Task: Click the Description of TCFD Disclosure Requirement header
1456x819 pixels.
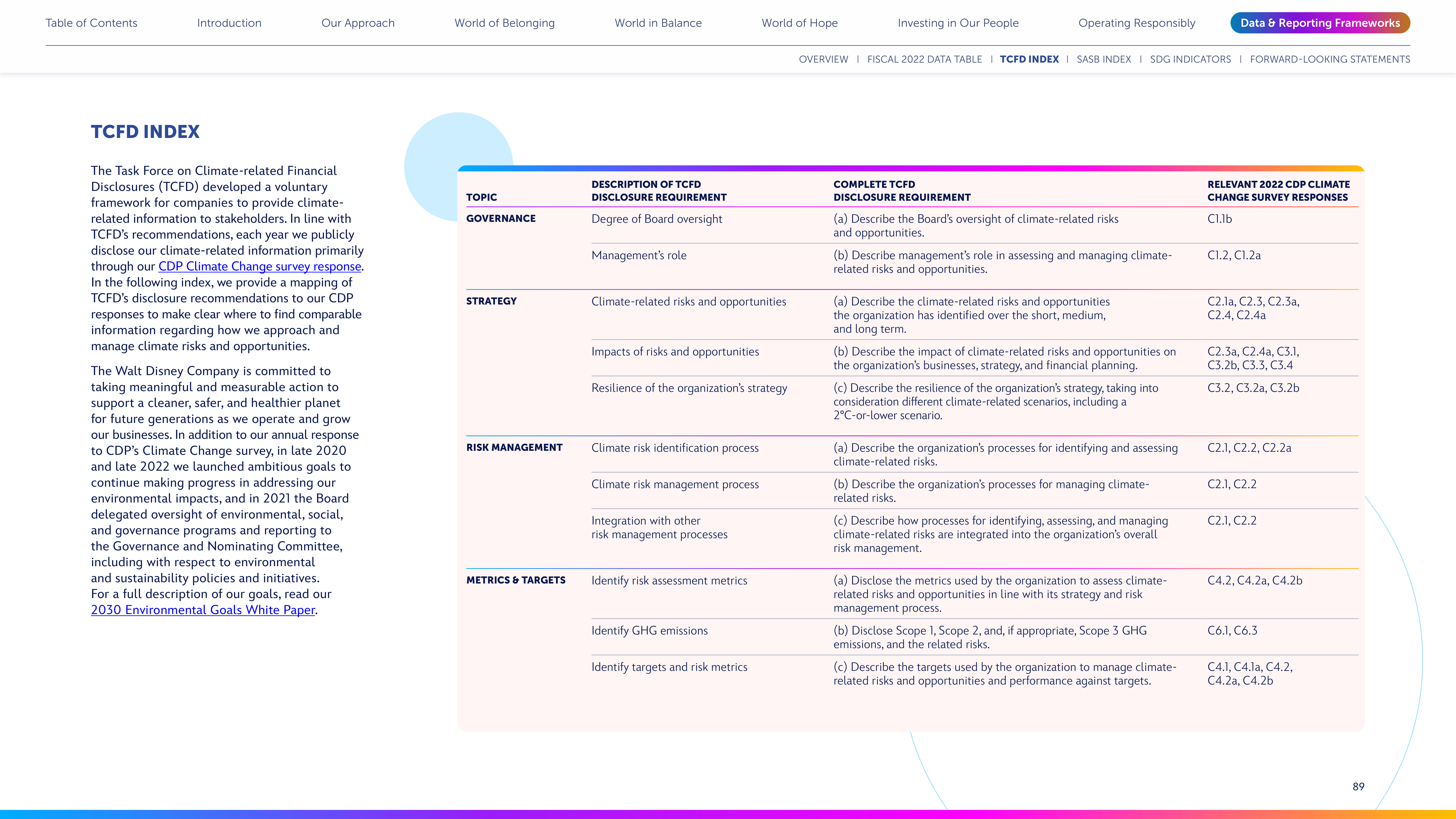Action: pyautogui.click(x=659, y=191)
